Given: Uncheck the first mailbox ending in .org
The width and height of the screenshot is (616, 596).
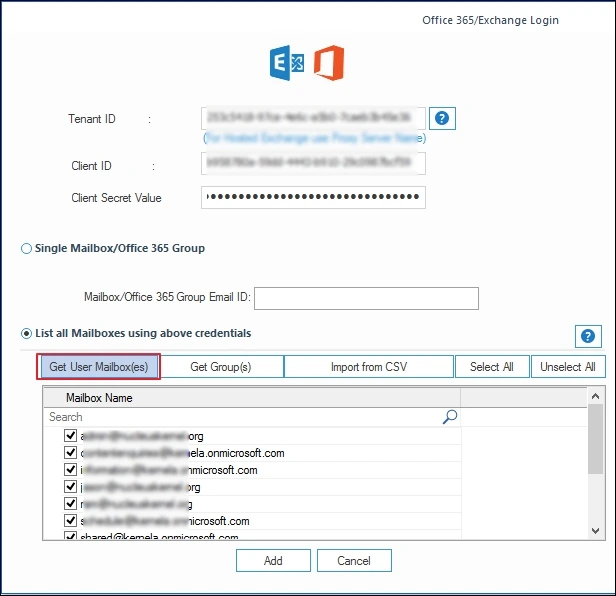Looking at the screenshot, I should pos(70,435).
